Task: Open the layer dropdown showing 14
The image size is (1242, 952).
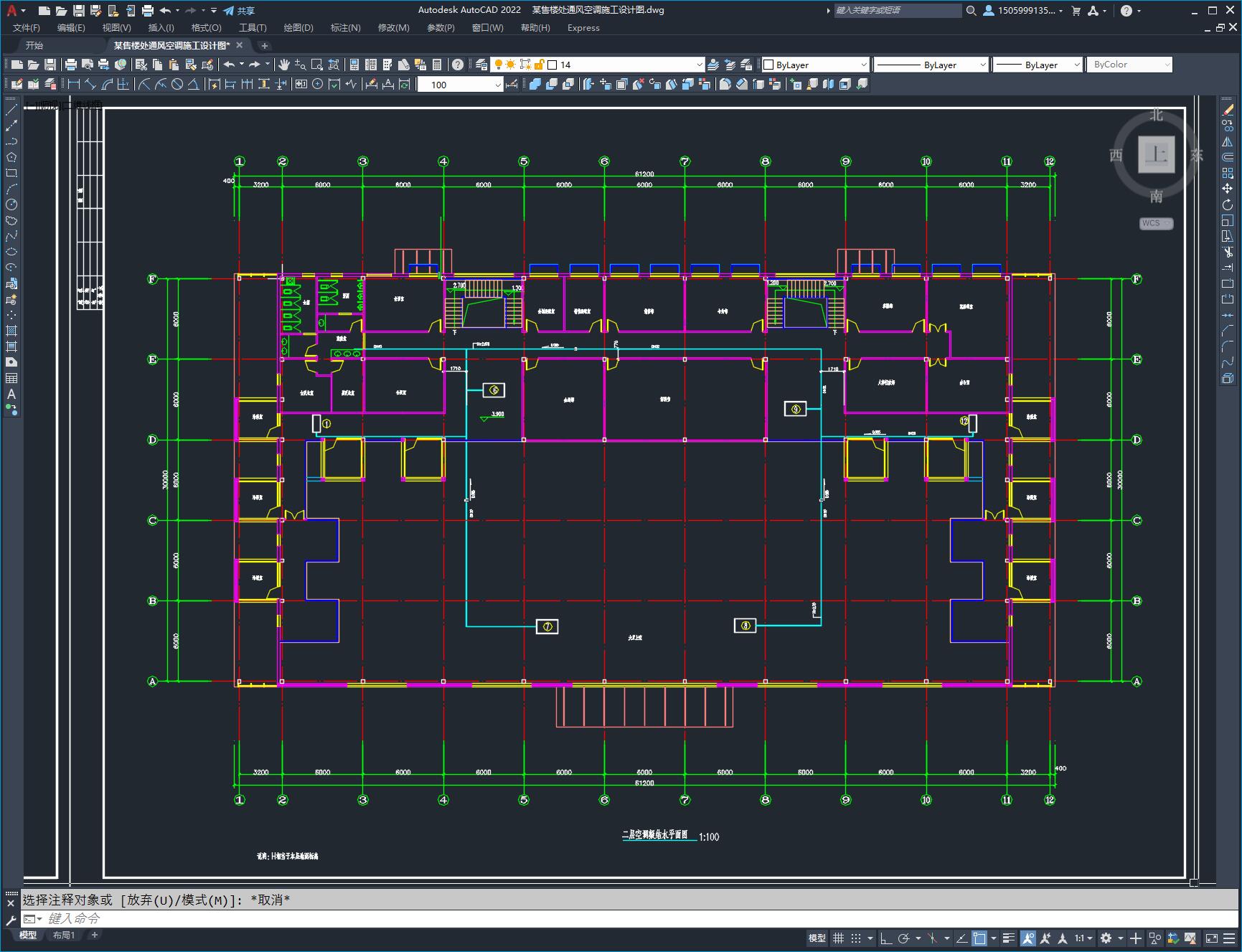Action: [x=597, y=65]
